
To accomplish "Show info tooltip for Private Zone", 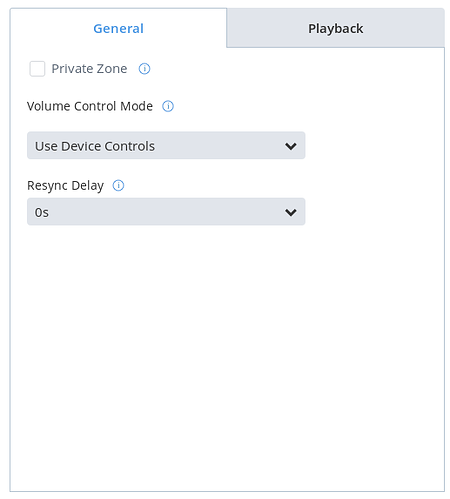I will click(x=144, y=69).
